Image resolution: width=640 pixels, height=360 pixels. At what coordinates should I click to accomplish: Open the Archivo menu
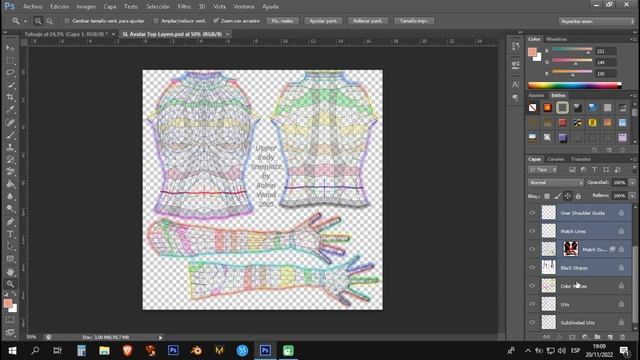pos(33,7)
